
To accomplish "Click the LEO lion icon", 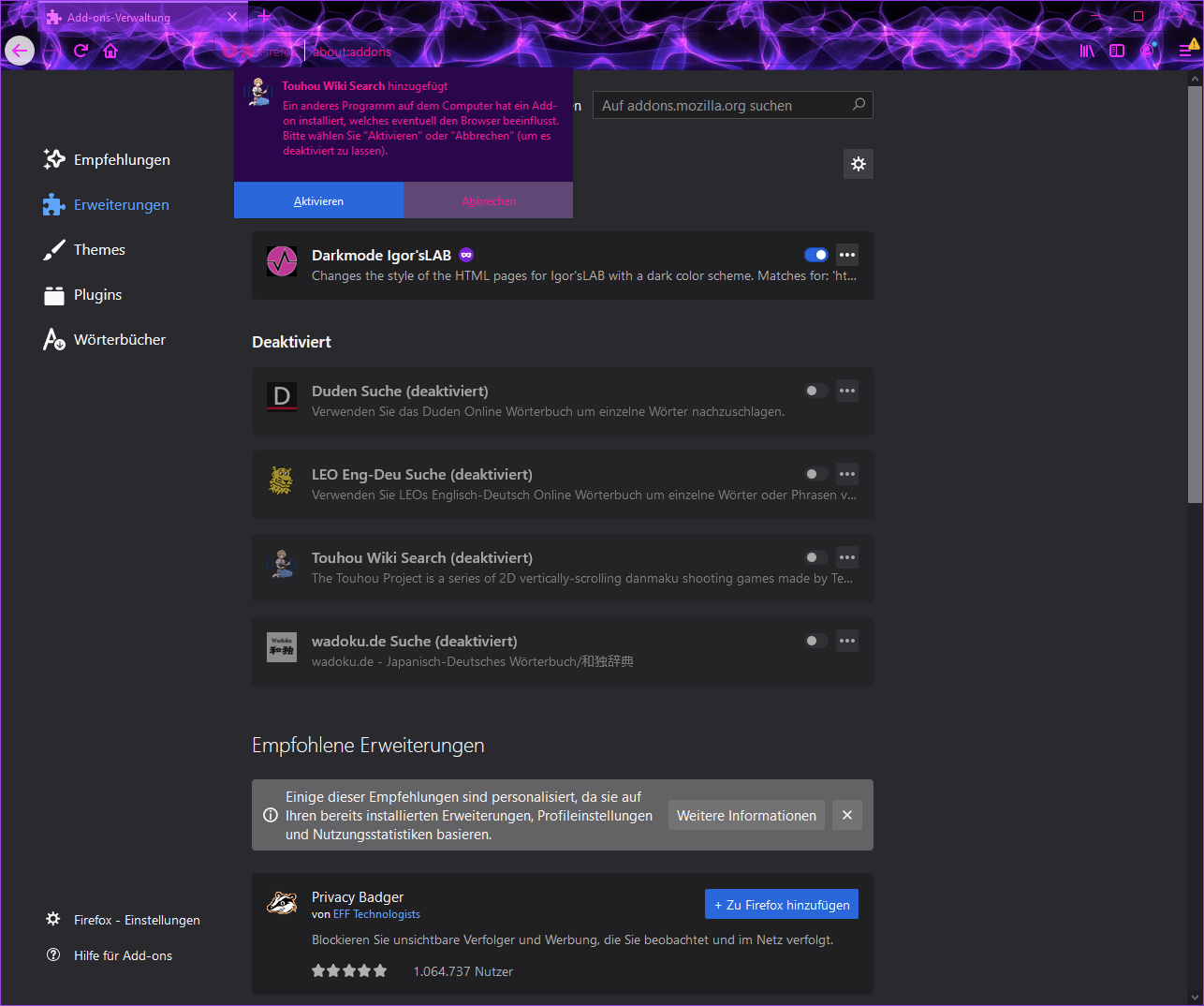I will point(282,481).
